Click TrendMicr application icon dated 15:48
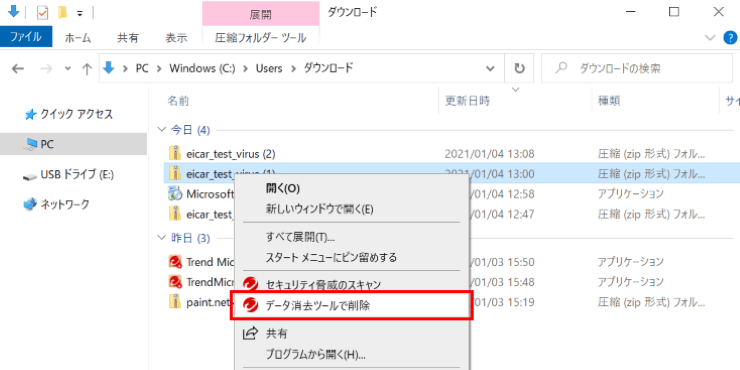Screen dimensions: 740x370 pyautogui.click(x=175, y=282)
